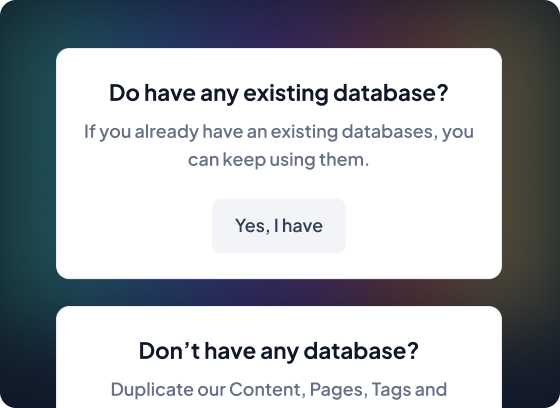The height and width of the screenshot is (408, 560).
Task: Select the "Do have any existing database?" heading
Action: coord(279,93)
